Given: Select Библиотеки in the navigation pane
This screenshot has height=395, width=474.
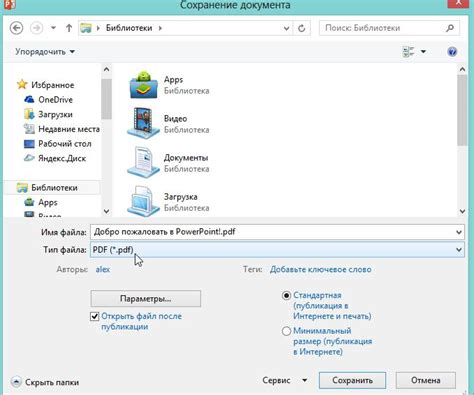Looking at the screenshot, I should (x=54, y=188).
